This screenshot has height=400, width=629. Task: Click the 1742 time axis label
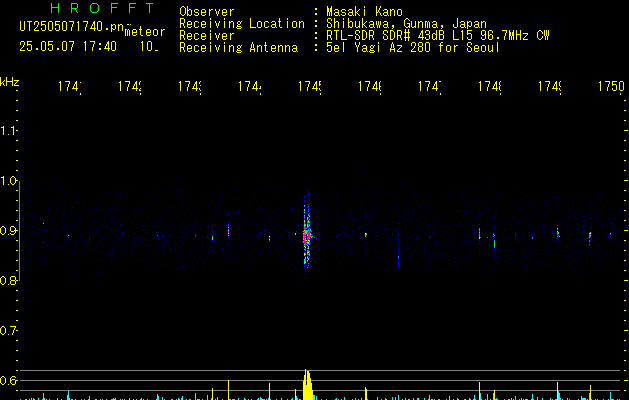click(130, 86)
